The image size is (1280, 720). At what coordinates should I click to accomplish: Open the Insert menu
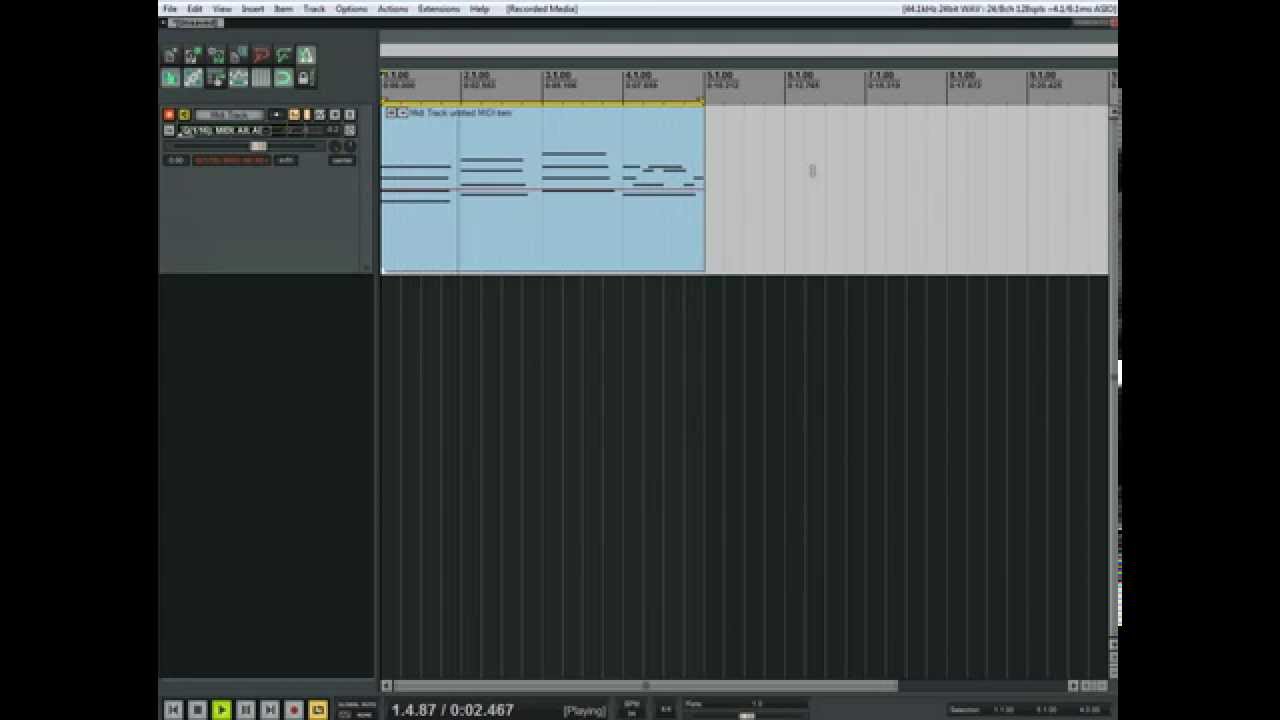253,9
